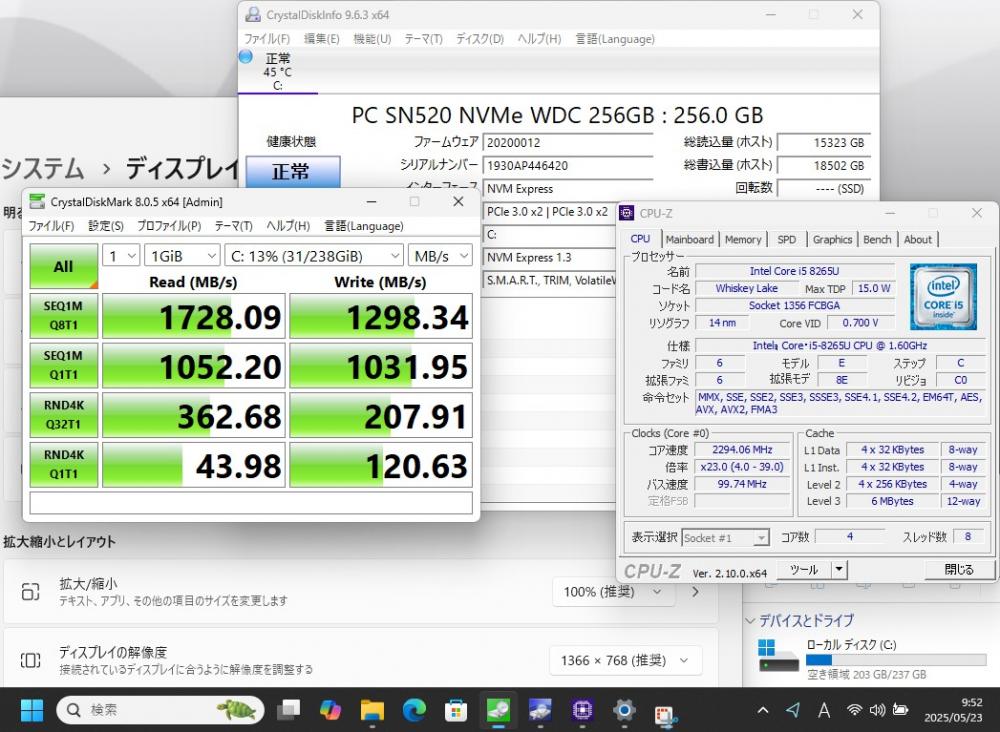Expand the 拡大/縮小 chevron arrow
The width and height of the screenshot is (1000, 732).
695,592
